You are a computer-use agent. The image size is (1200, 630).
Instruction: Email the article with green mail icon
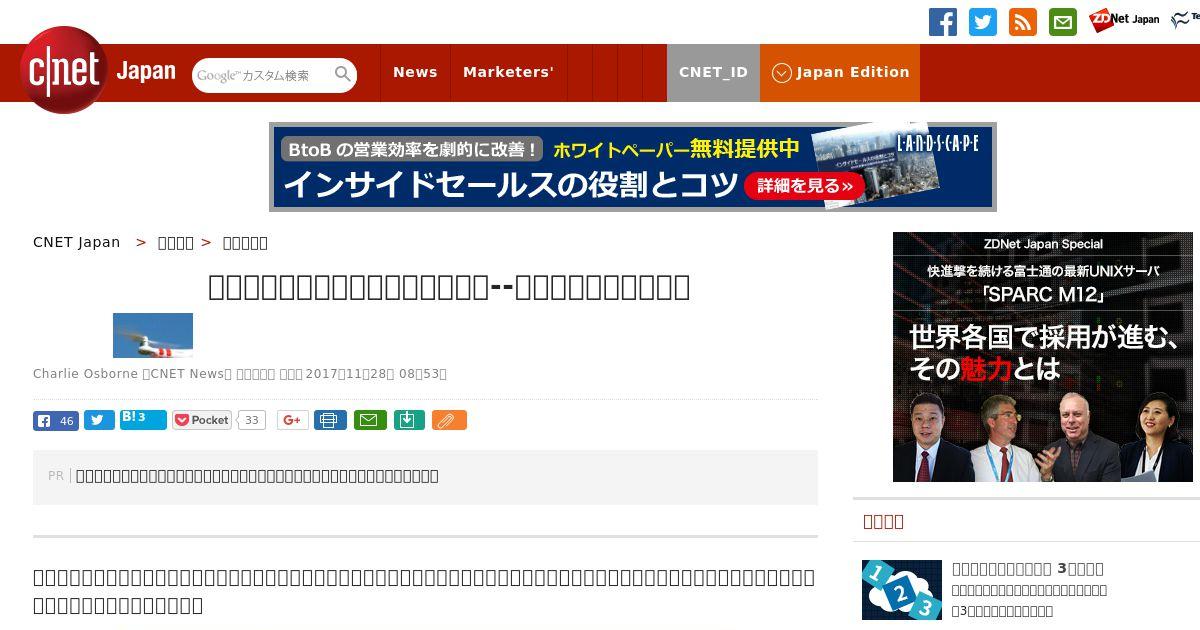pyautogui.click(x=369, y=420)
